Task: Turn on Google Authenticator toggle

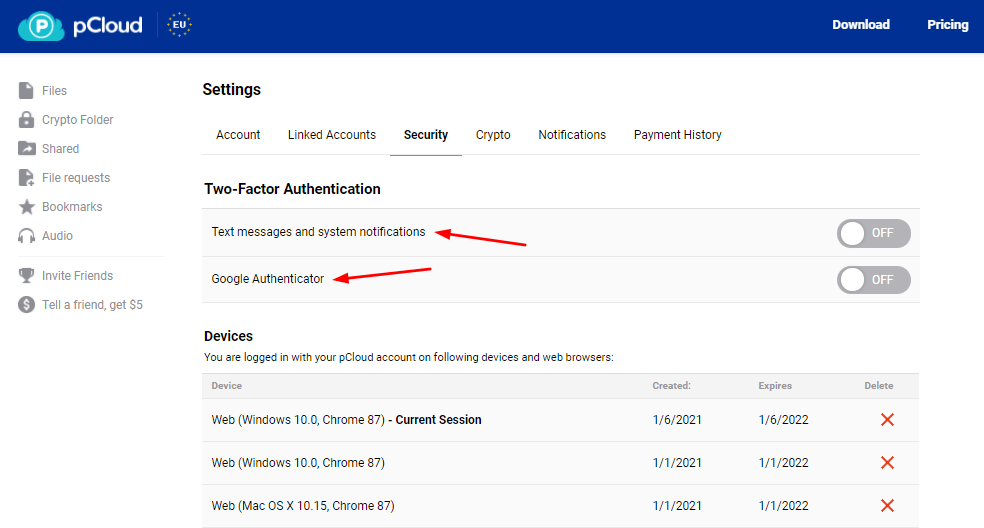Action: 873,280
